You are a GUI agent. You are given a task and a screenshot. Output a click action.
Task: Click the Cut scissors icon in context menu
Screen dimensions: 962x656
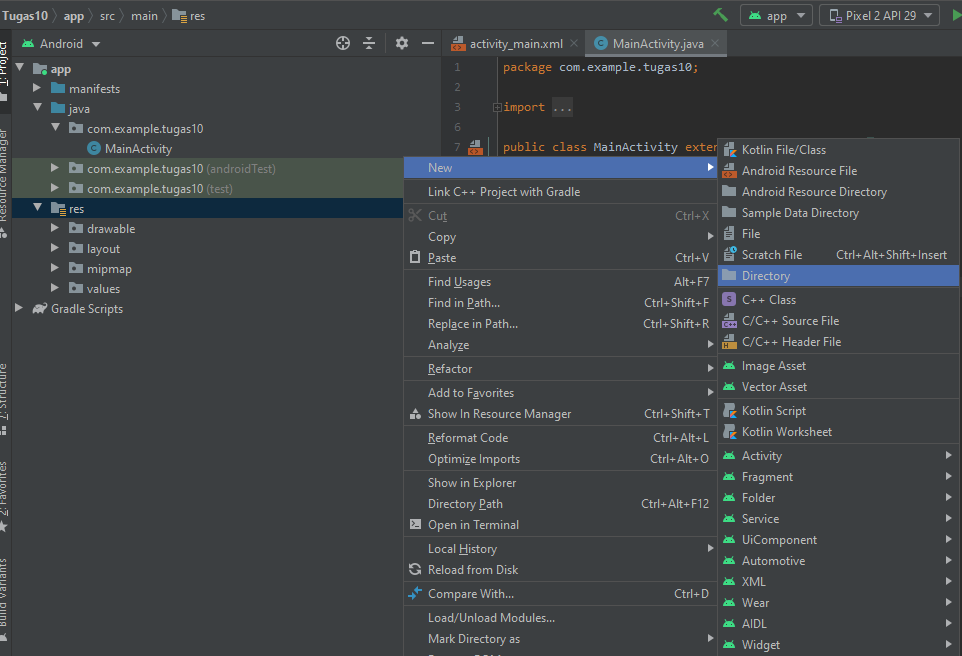click(x=415, y=215)
